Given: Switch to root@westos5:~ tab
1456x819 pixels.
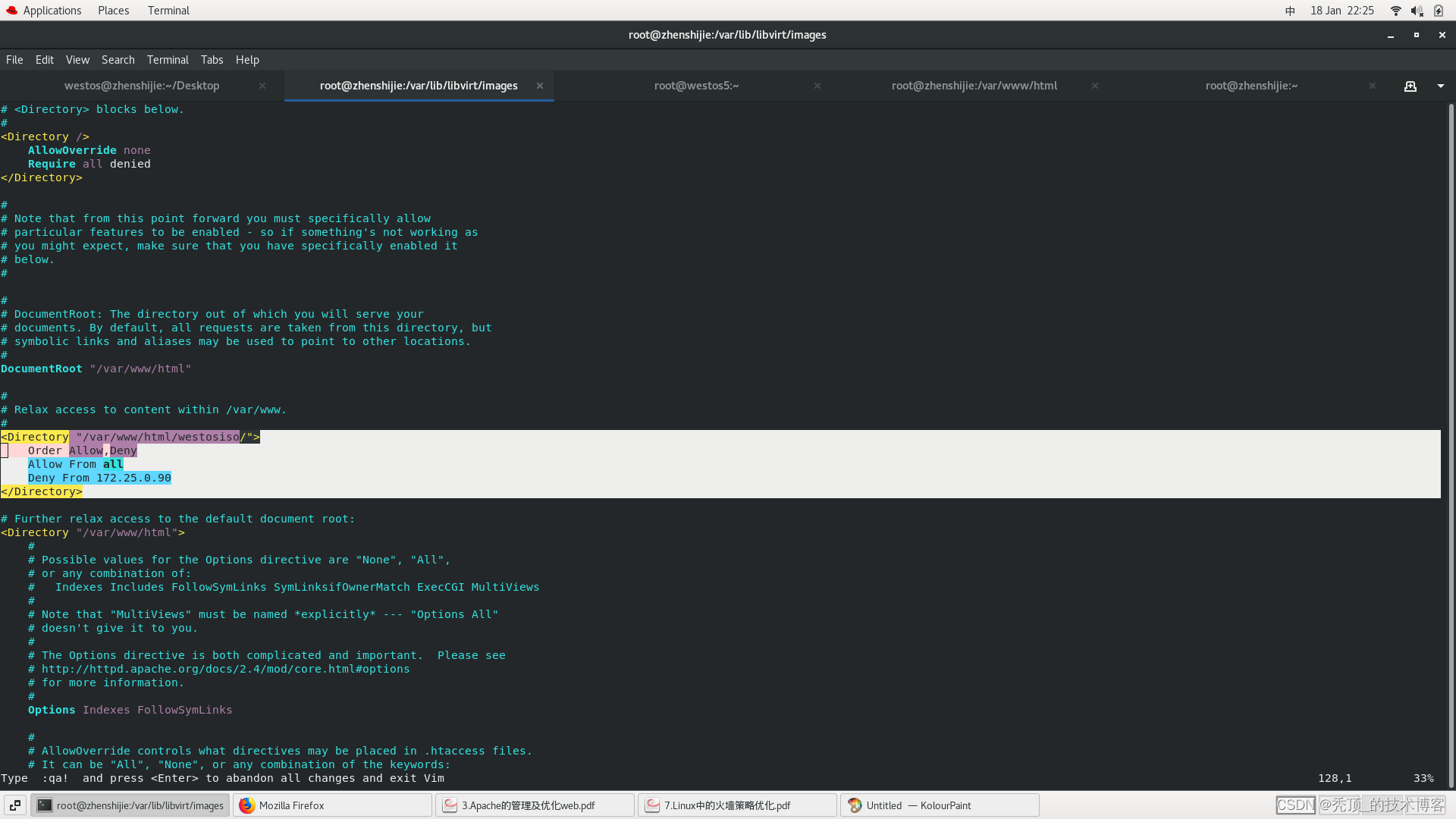Looking at the screenshot, I should (x=696, y=86).
